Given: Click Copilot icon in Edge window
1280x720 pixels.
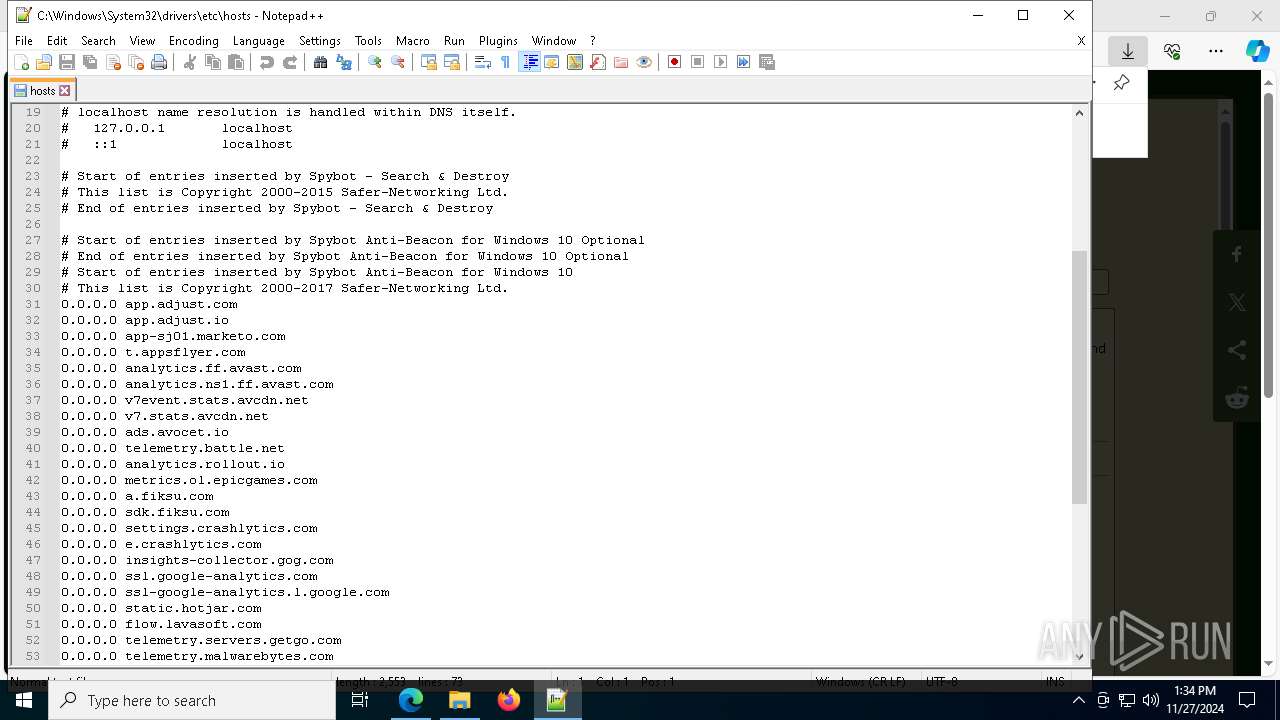Looking at the screenshot, I should pos(1257,51).
